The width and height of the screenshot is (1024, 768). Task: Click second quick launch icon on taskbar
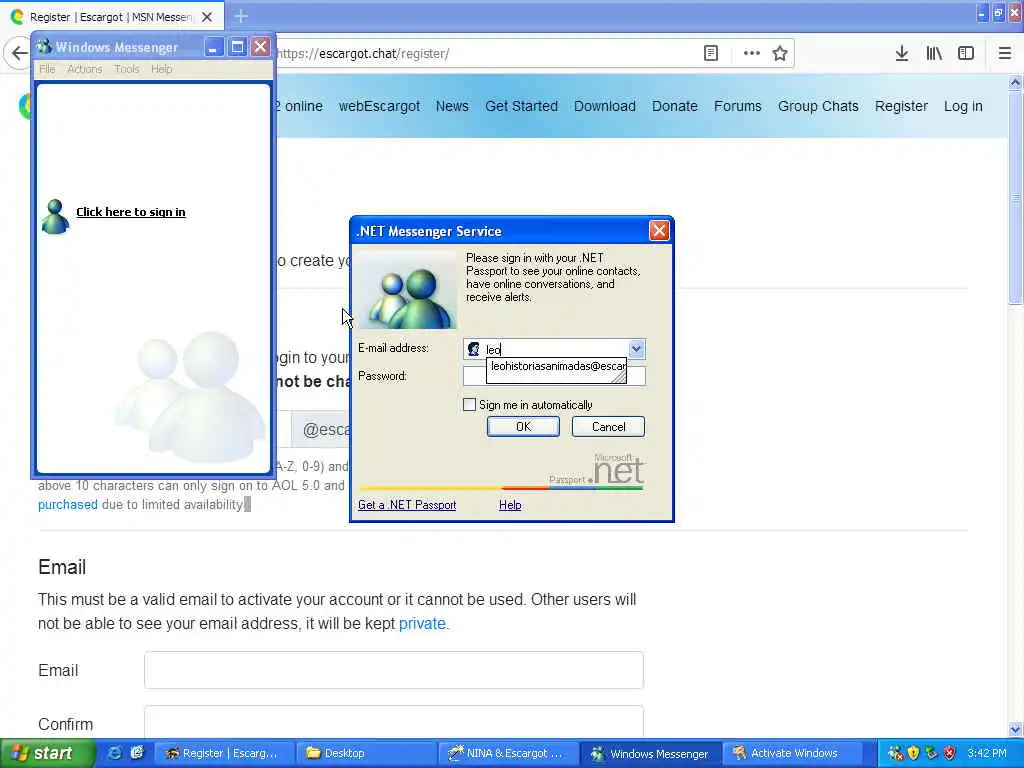point(136,753)
